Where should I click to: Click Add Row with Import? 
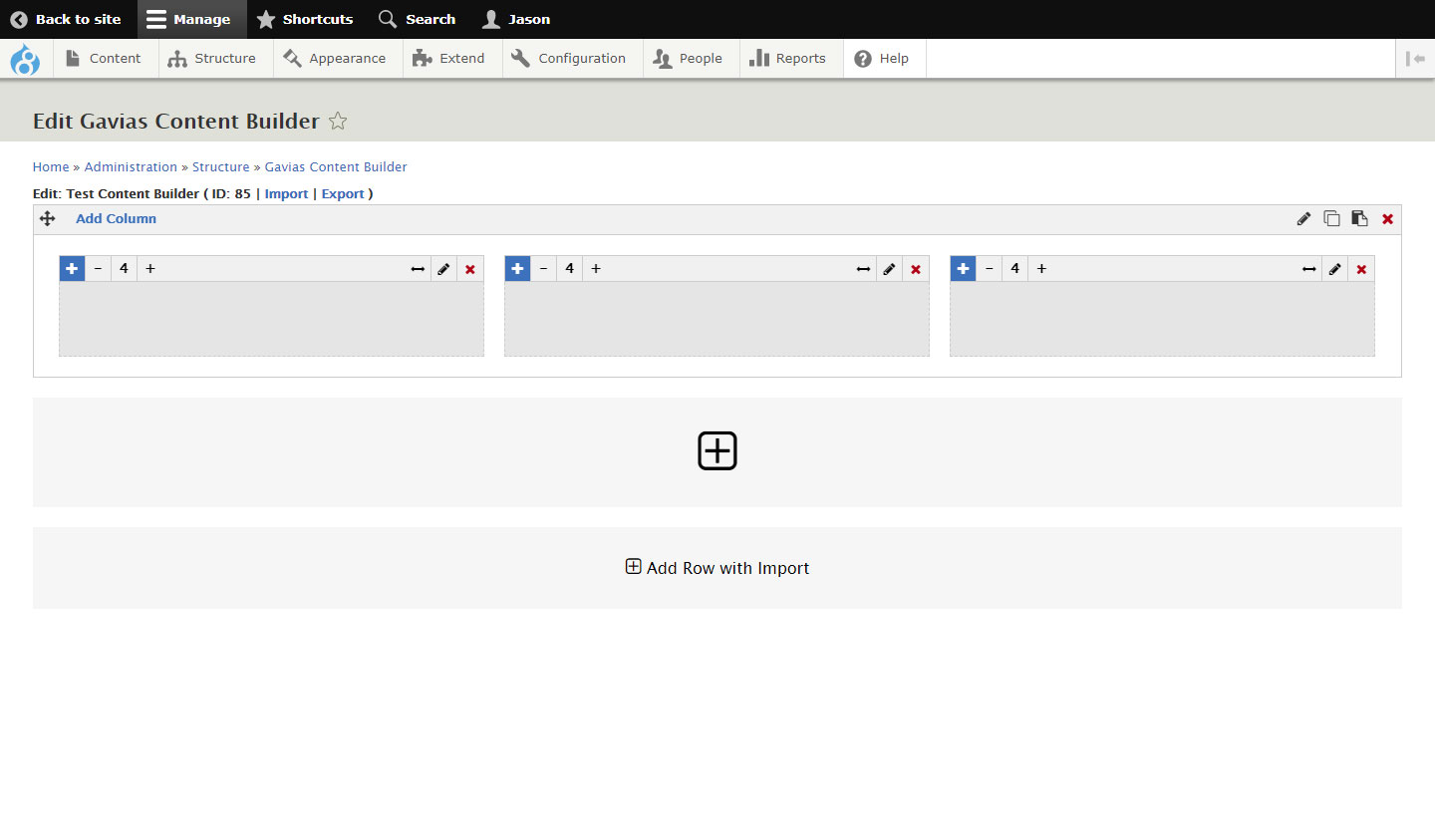(717, 568)
